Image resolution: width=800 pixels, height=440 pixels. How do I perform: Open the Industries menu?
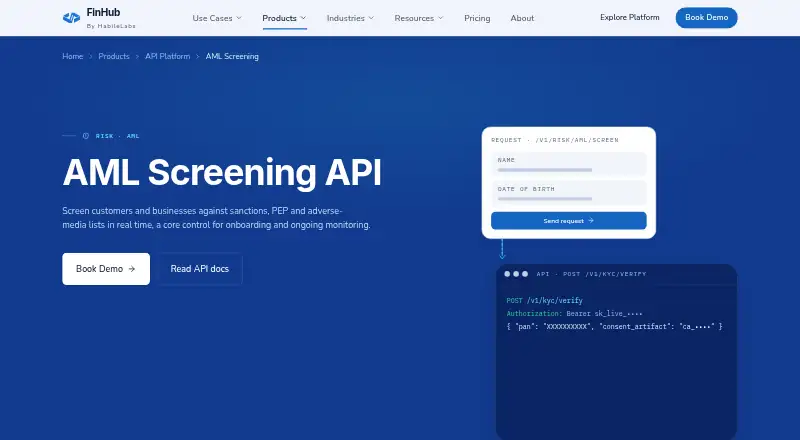point(350,18)
